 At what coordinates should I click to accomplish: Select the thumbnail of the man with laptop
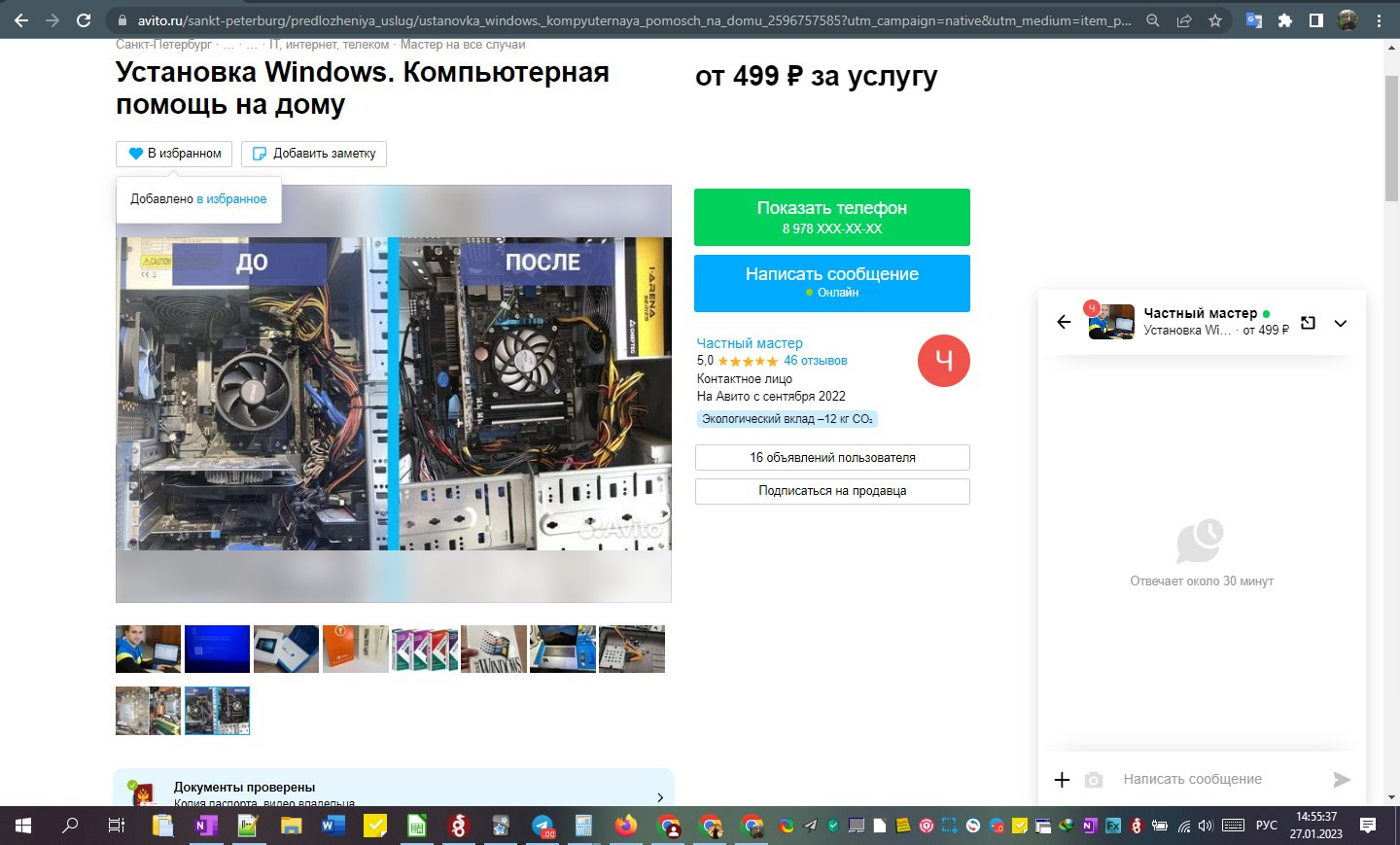point(148,649)
